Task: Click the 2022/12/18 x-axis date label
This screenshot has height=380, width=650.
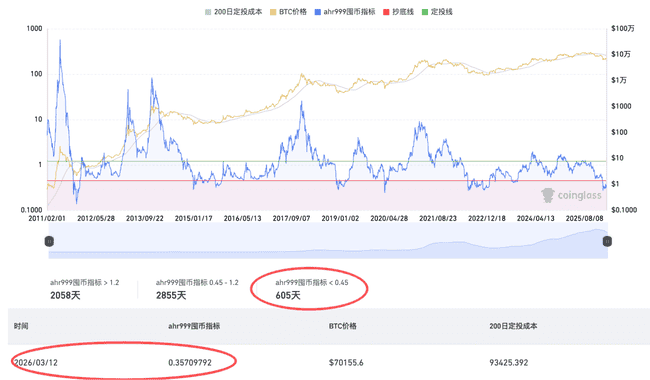Action: [487, 218]
